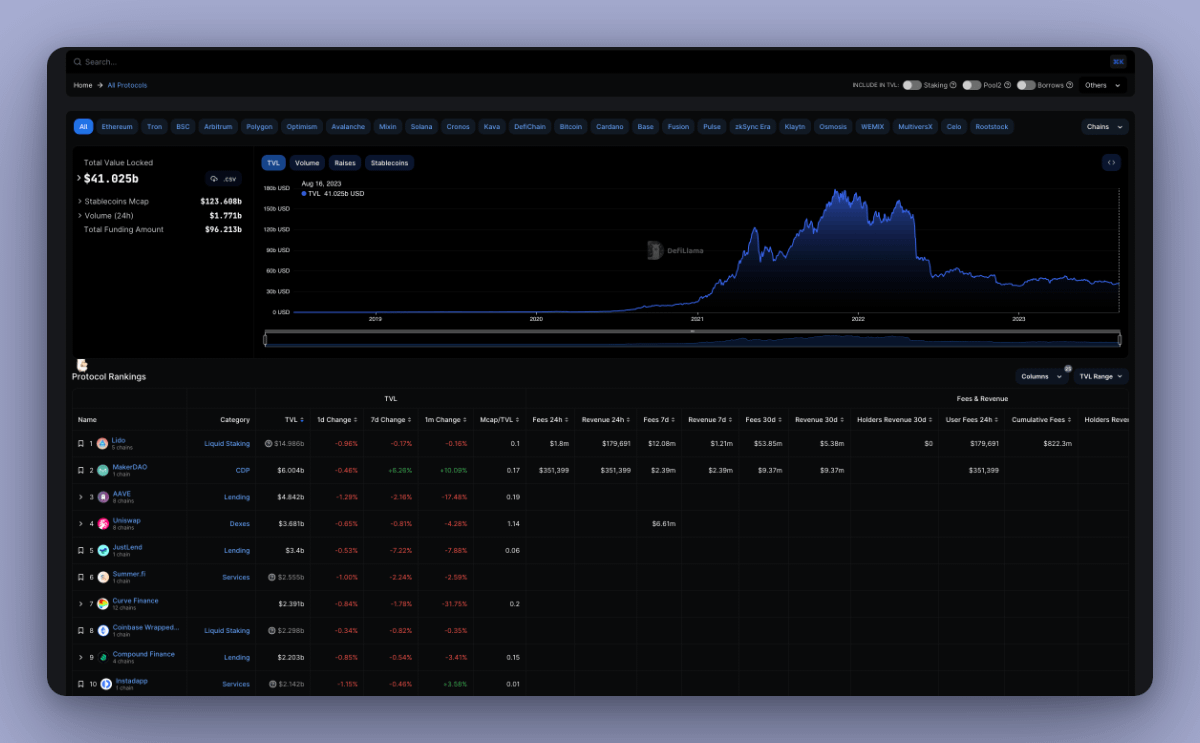Bookmark the JustLend protocol row
The height and width of the screenshot is (743, 1200).
pyautogui.click(x=81, y=550)
